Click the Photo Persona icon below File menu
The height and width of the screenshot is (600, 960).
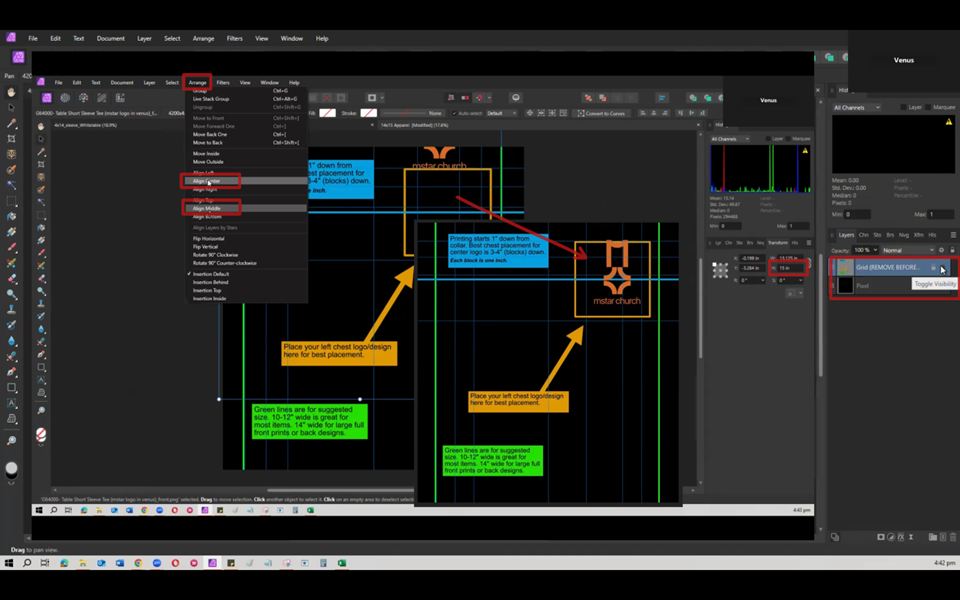(18, 57)
